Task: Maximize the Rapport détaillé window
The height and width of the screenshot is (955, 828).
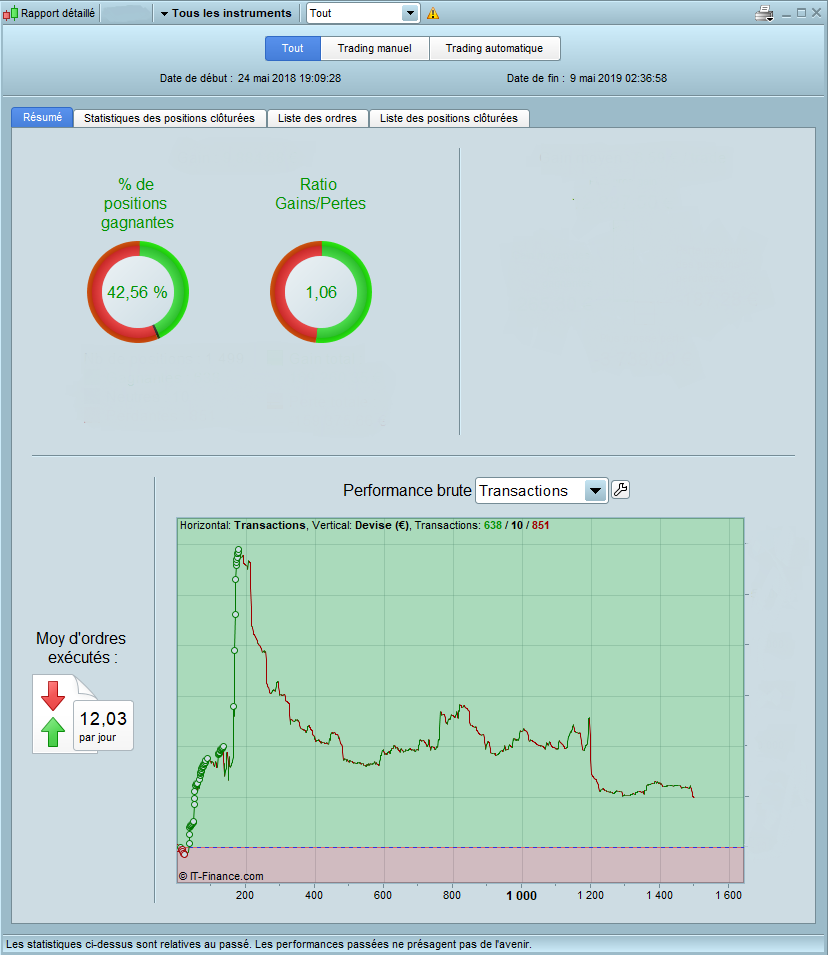Action: coord(801,13)
